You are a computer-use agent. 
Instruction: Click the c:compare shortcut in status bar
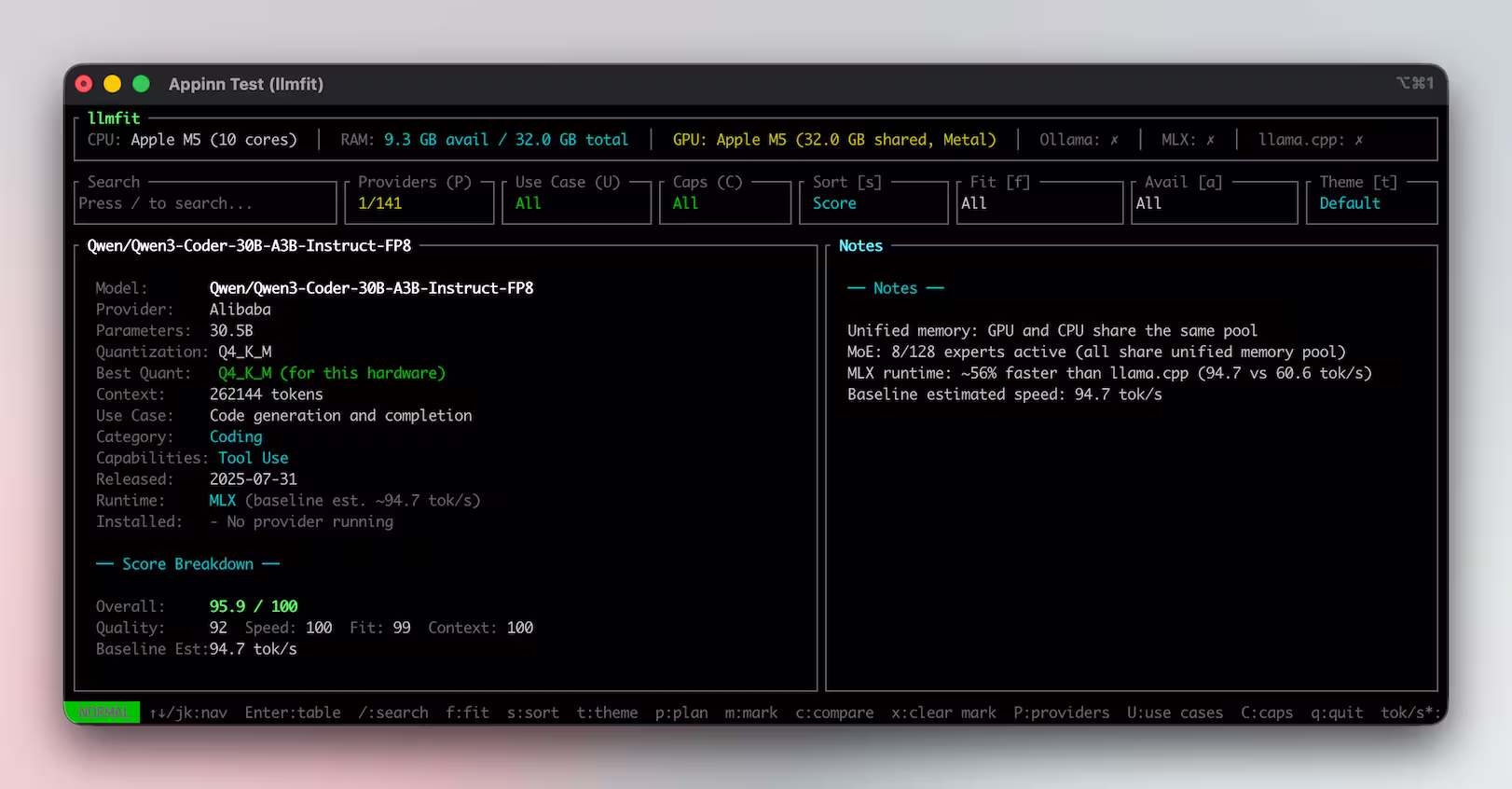pos(834,713)
